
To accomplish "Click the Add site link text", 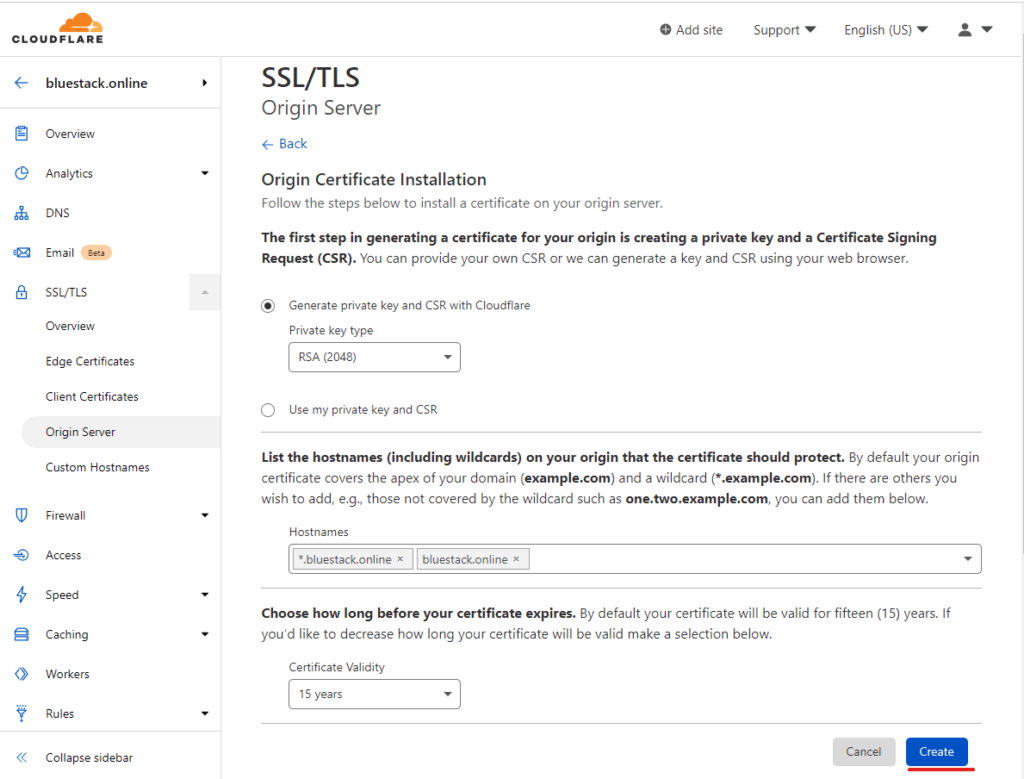I will (x=699, y=30).
